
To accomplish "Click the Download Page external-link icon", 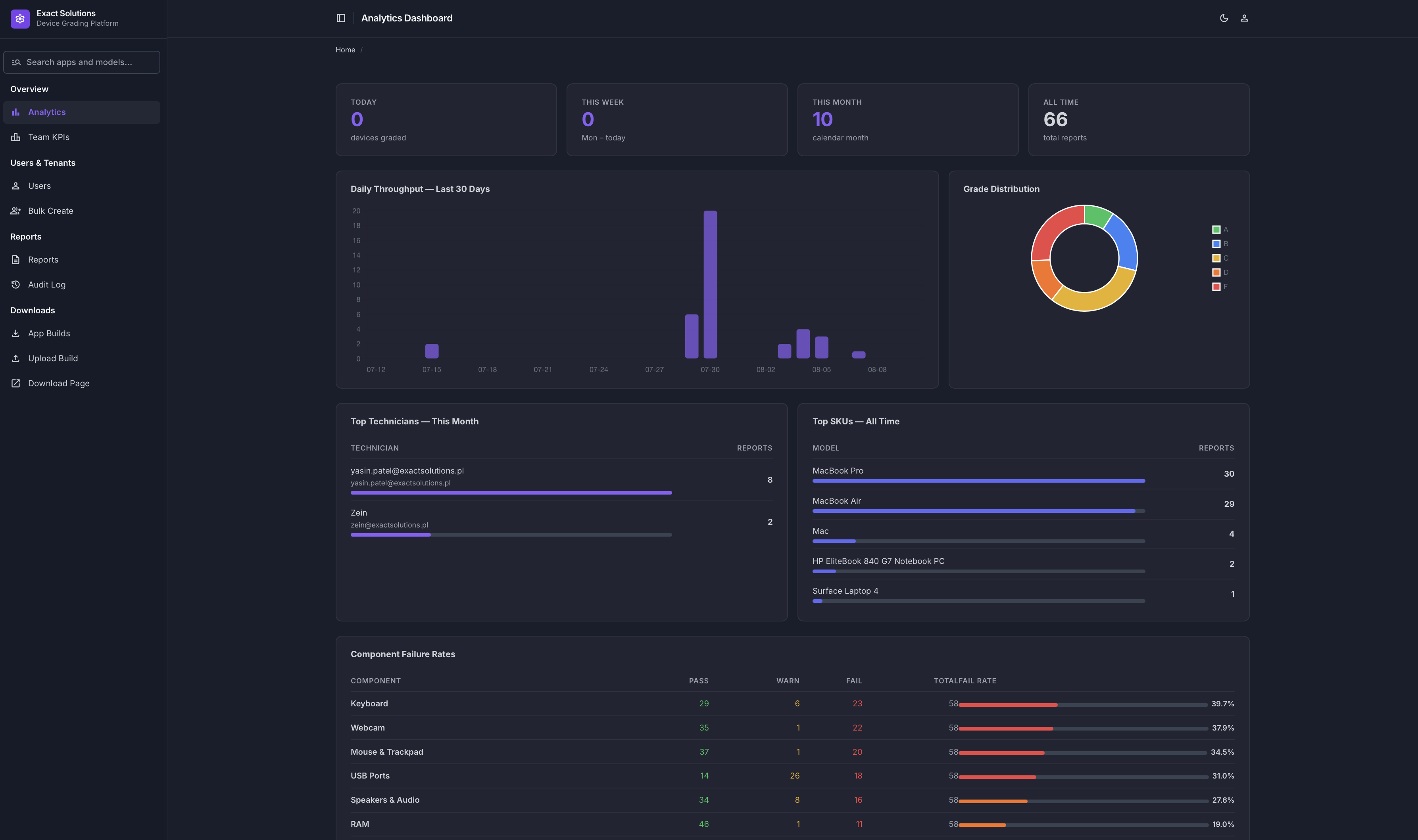I will coord(16,383).
